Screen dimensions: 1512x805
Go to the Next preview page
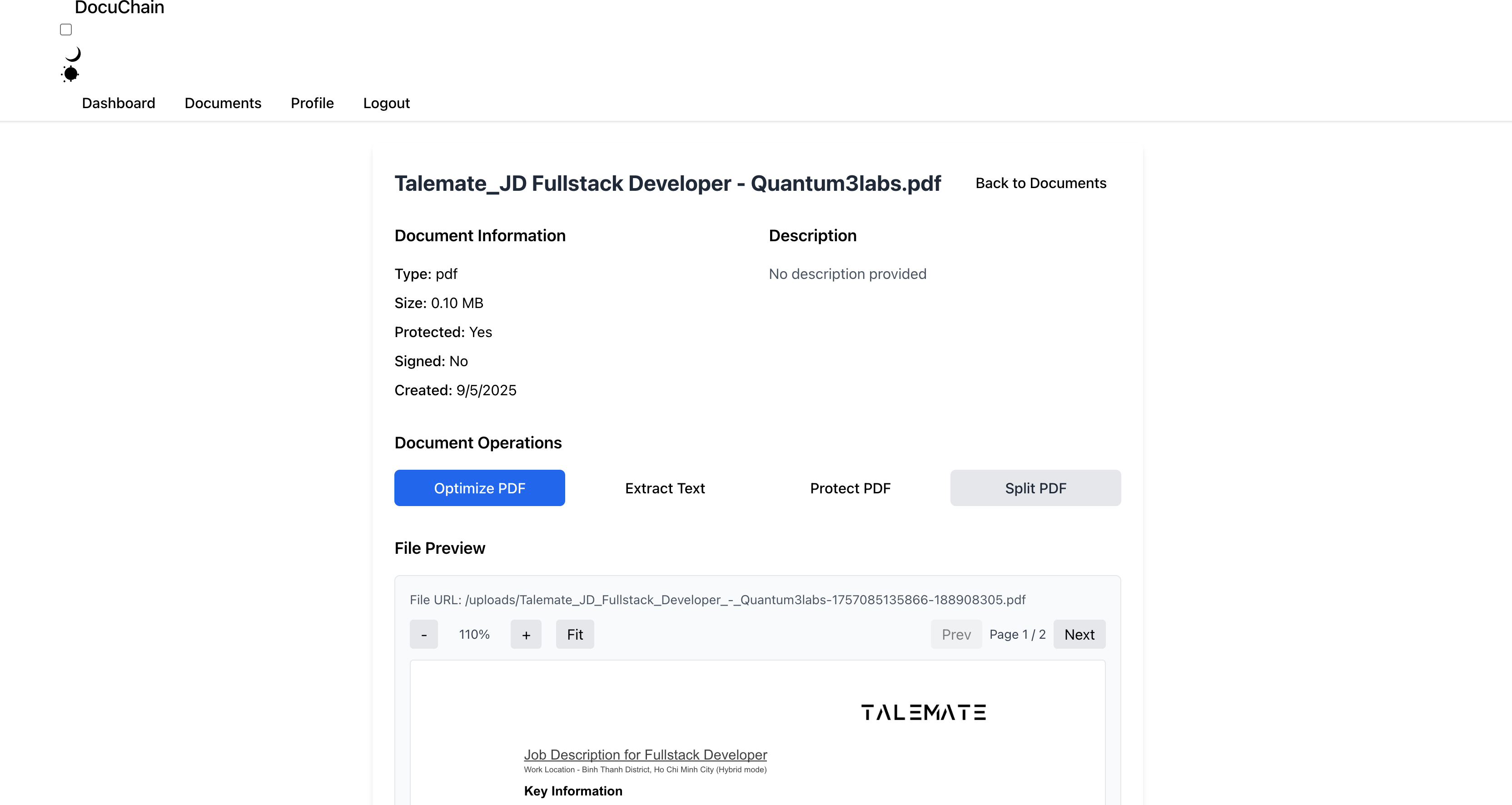[x=1079, y=634]
